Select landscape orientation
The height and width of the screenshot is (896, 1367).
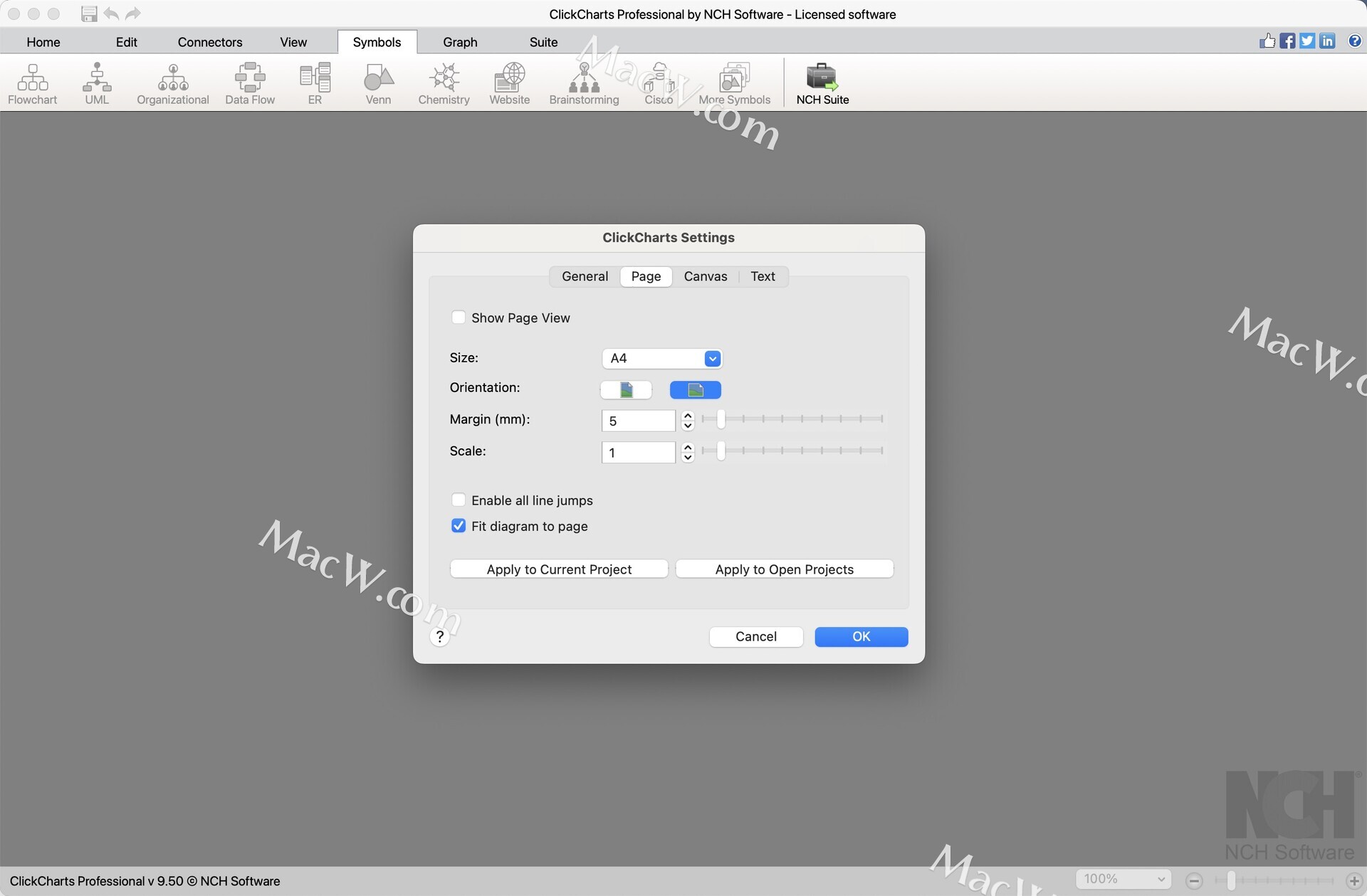(x=696, y=390)
